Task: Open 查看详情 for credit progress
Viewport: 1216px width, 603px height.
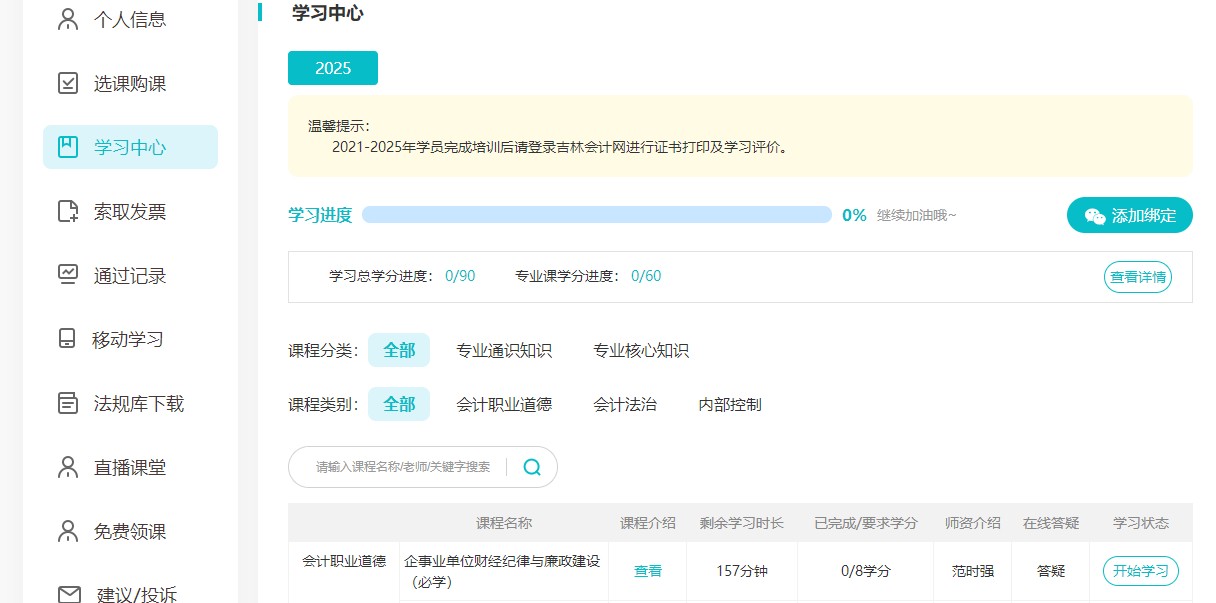Action: tap(1137, 277)
